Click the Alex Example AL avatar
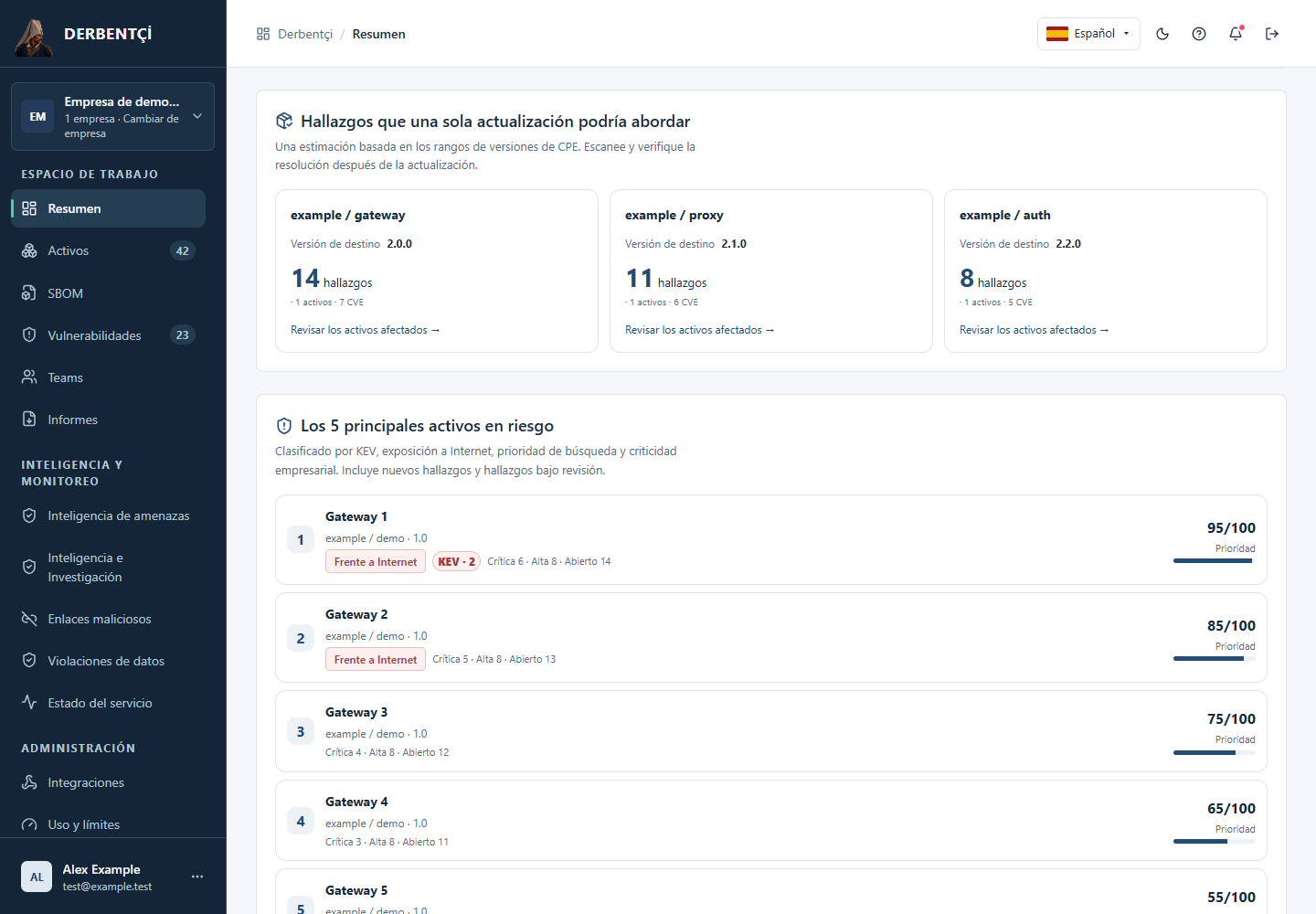1316x914 pixels. [37, 877]
